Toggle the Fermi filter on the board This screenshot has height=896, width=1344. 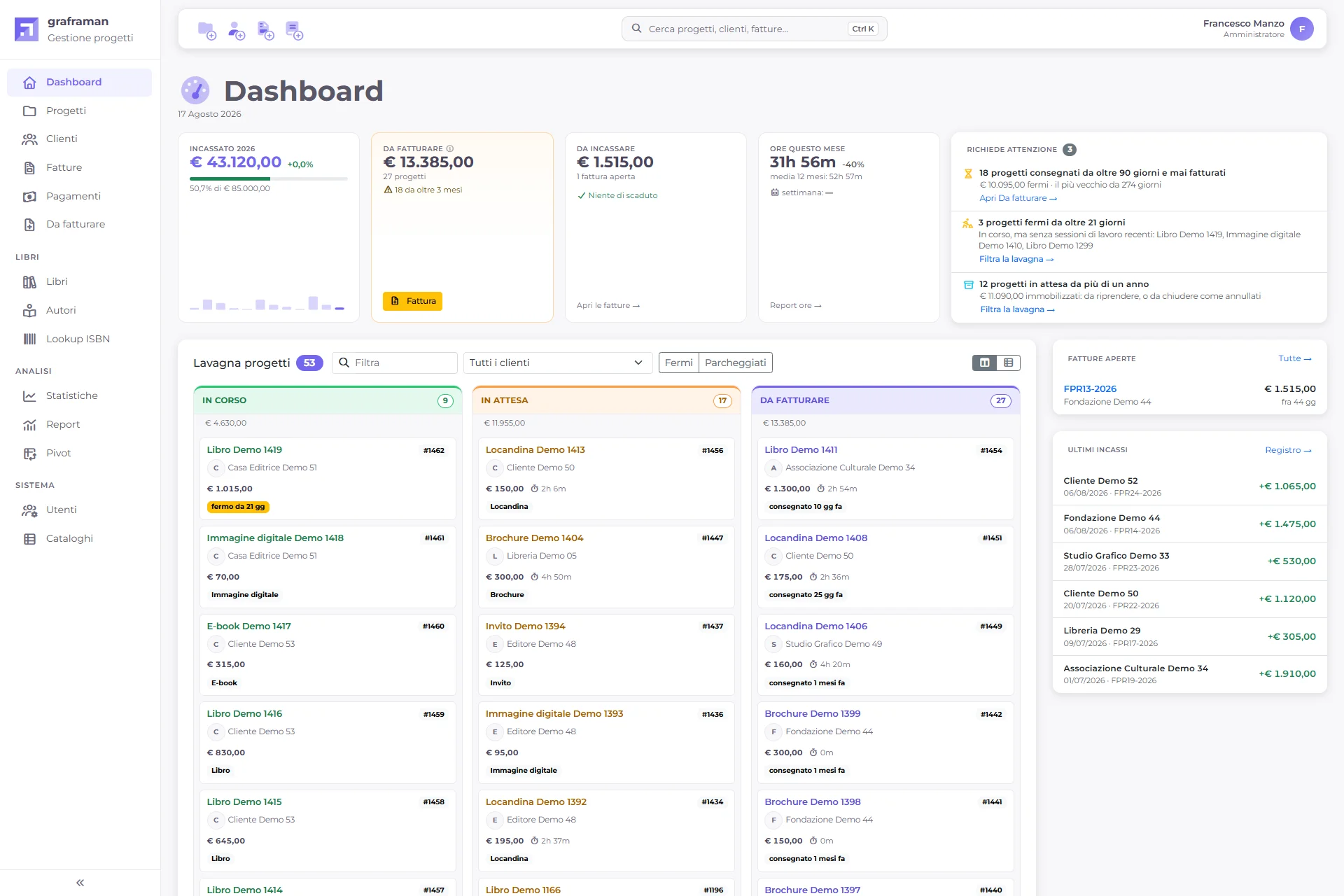678,363
